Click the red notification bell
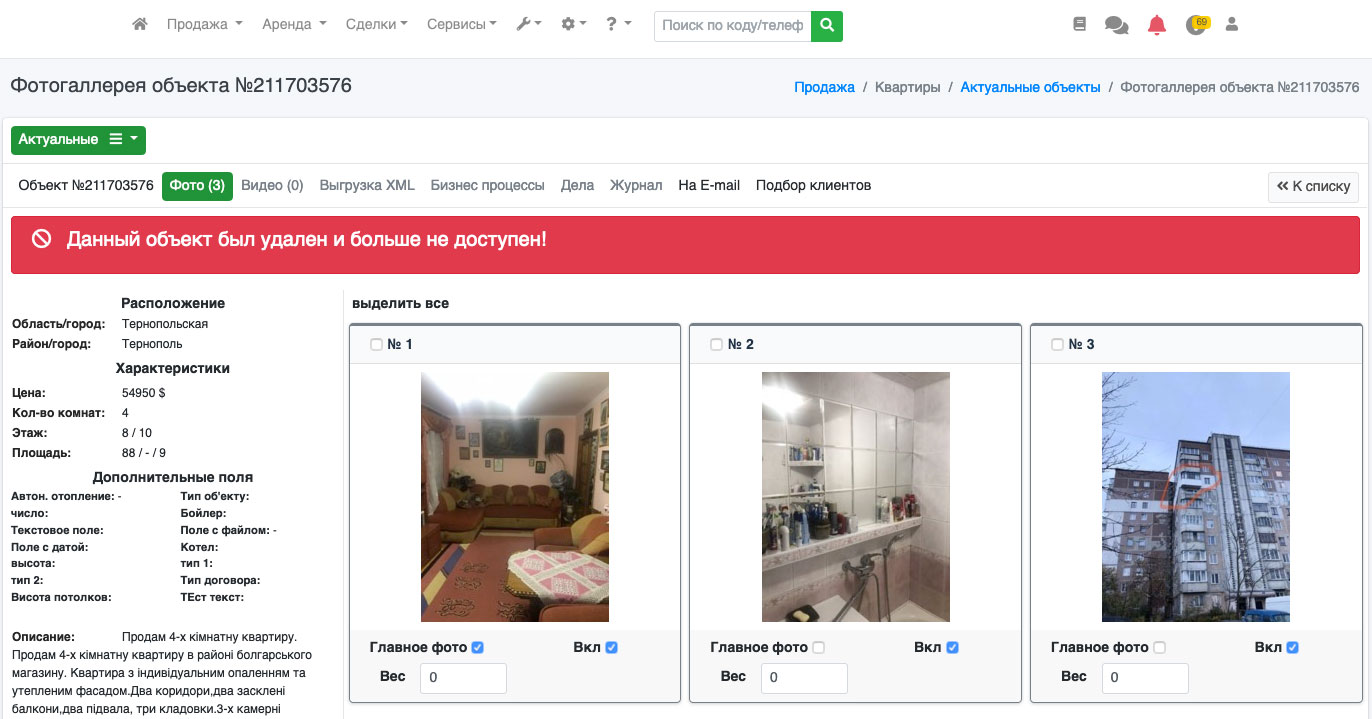 [x=1156, y=25]
